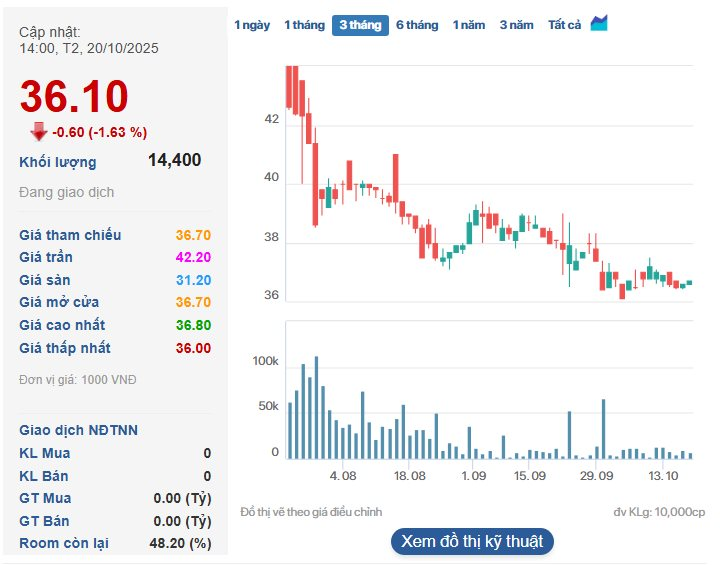Select the 1 tháng chart range
The height and width of the screenshot is (565, 720).
pyautogui.click(x=303, y=25)
